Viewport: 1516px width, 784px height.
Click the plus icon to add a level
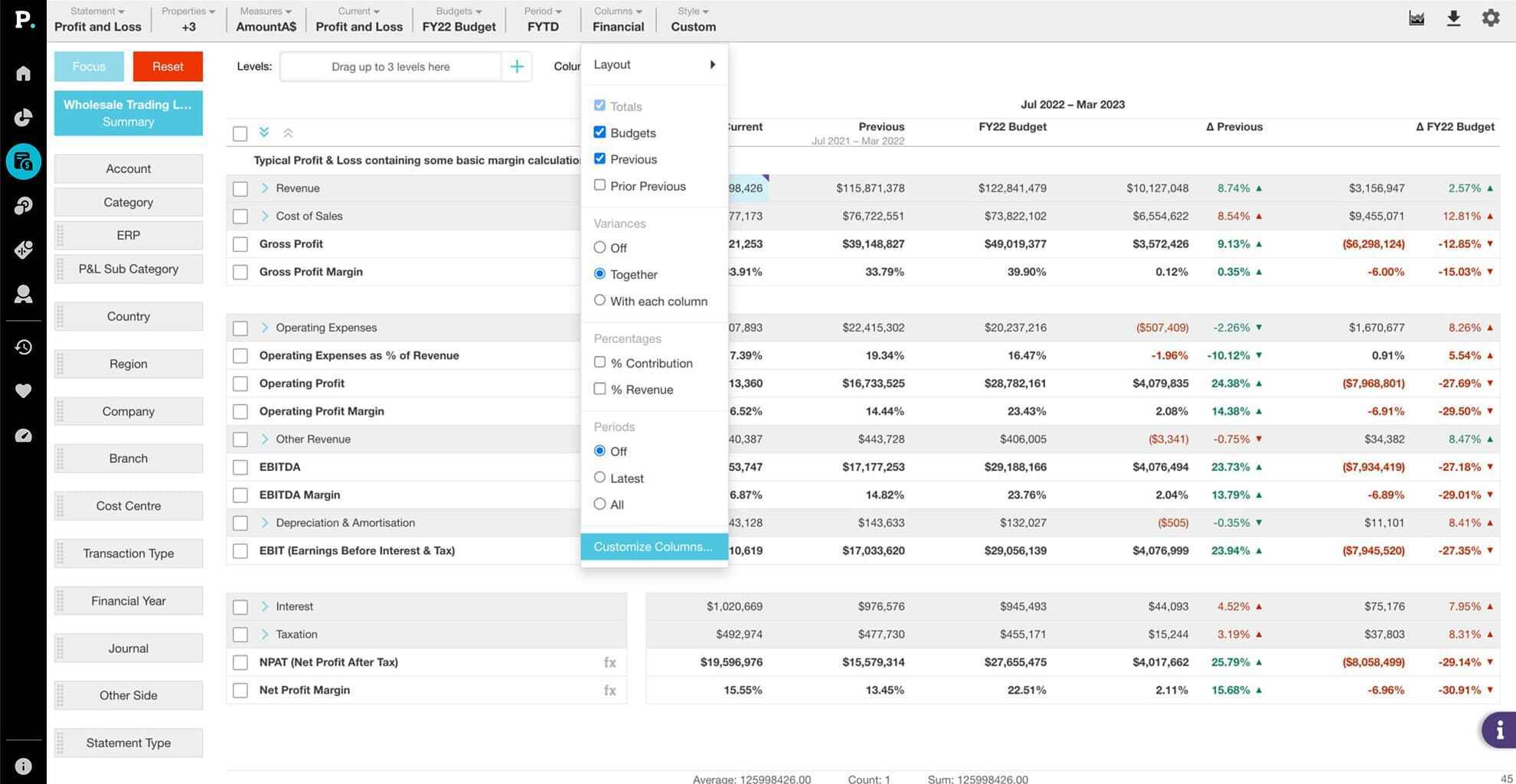click(517, 67)
